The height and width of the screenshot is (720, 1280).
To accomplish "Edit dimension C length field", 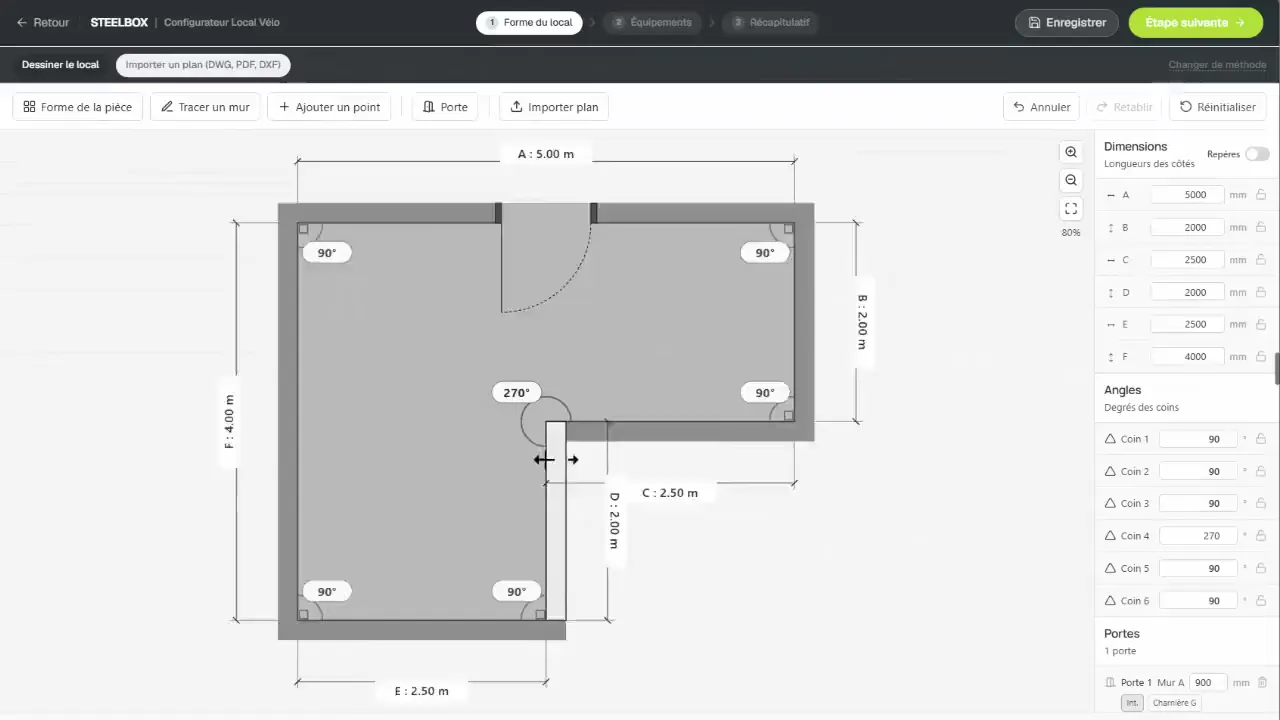I will 1187,260.
